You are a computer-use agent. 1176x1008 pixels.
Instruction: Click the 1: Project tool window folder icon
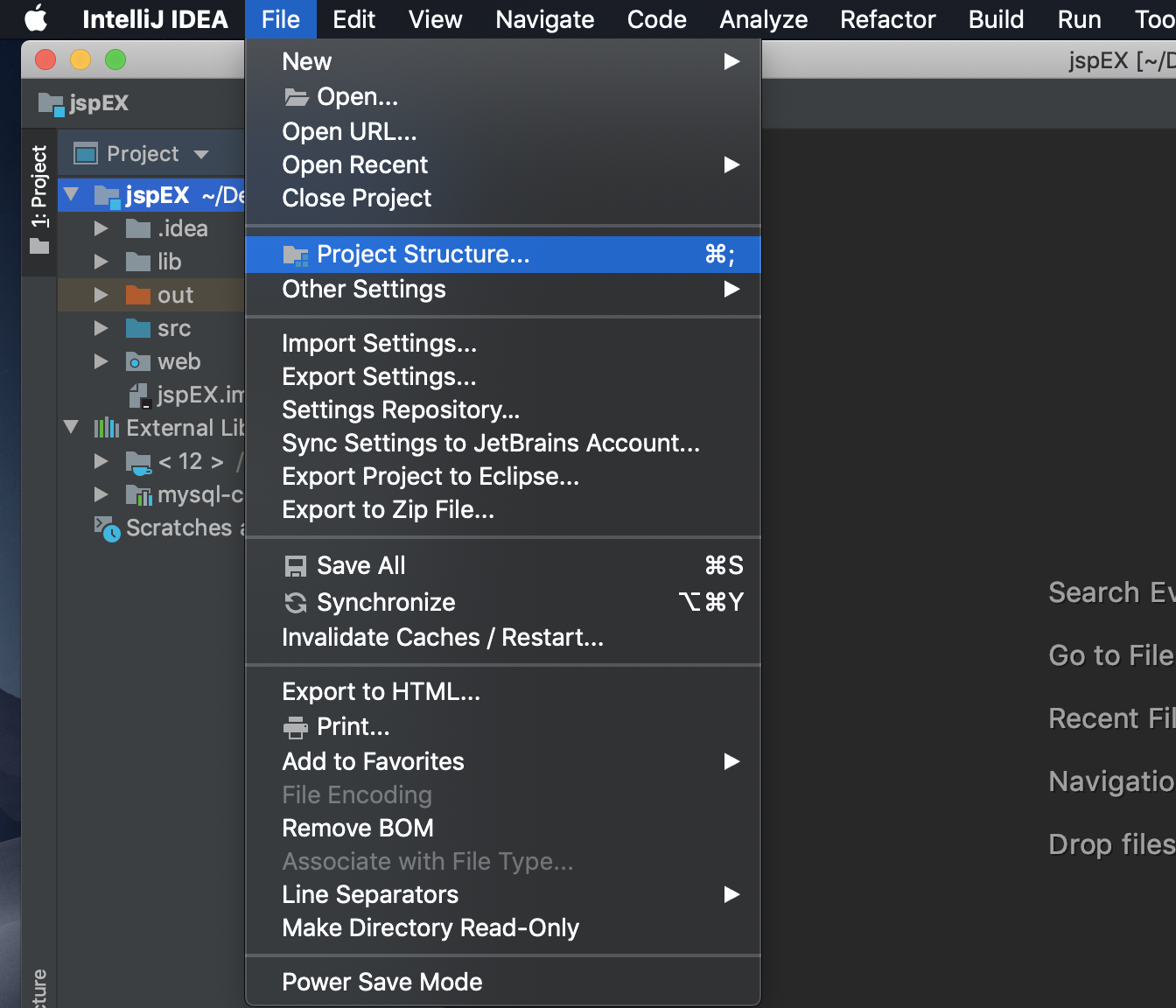pyautogui.click(x=39, y=246)
